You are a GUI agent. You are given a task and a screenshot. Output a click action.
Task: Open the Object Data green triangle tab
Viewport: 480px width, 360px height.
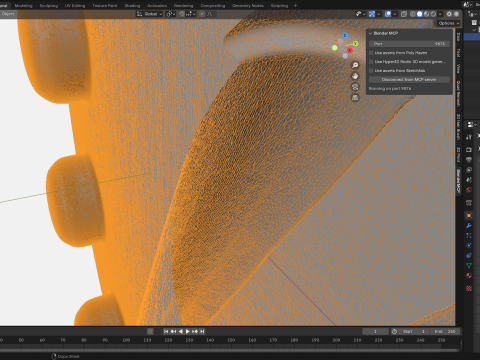469,266
